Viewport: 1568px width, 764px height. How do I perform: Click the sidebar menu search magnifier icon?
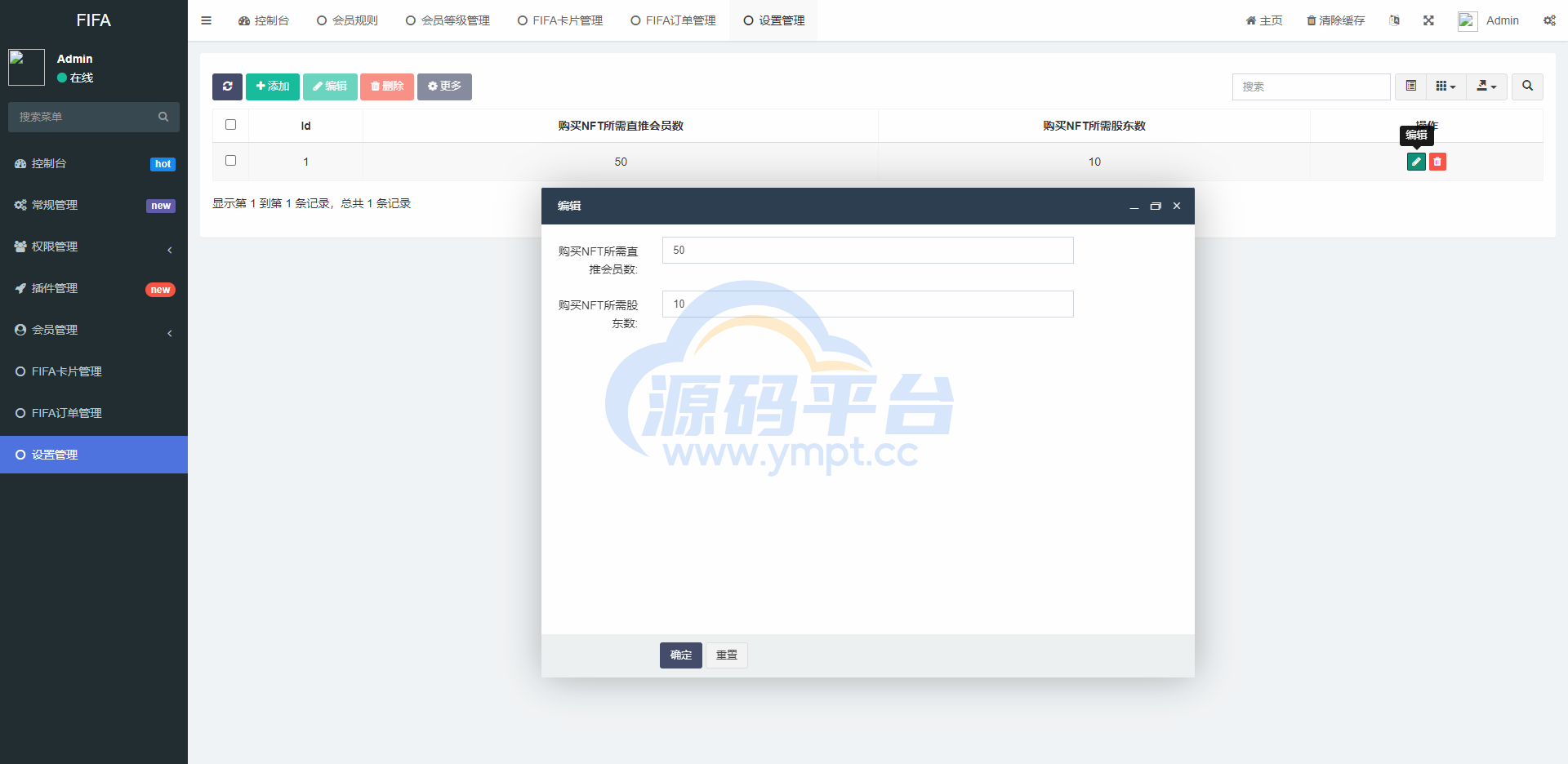click(163, 117)
